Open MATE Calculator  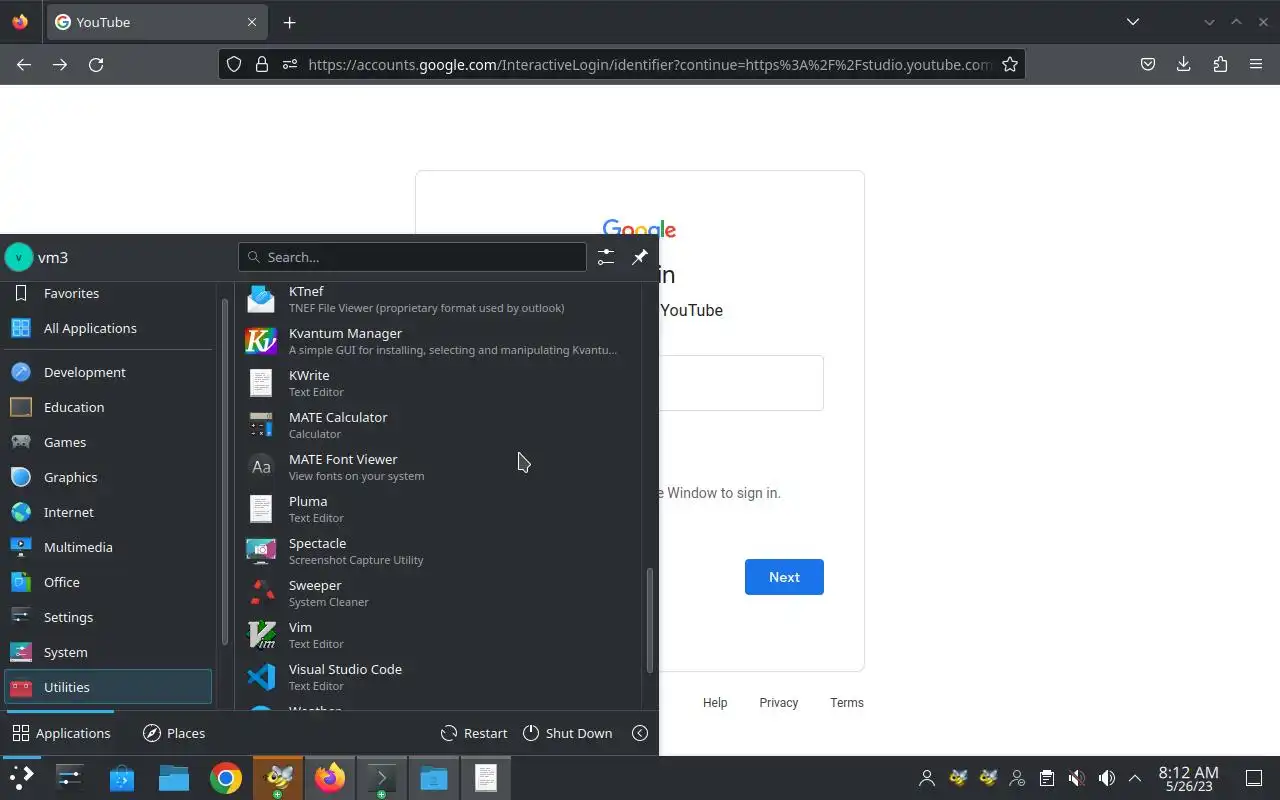pos(438,424)
